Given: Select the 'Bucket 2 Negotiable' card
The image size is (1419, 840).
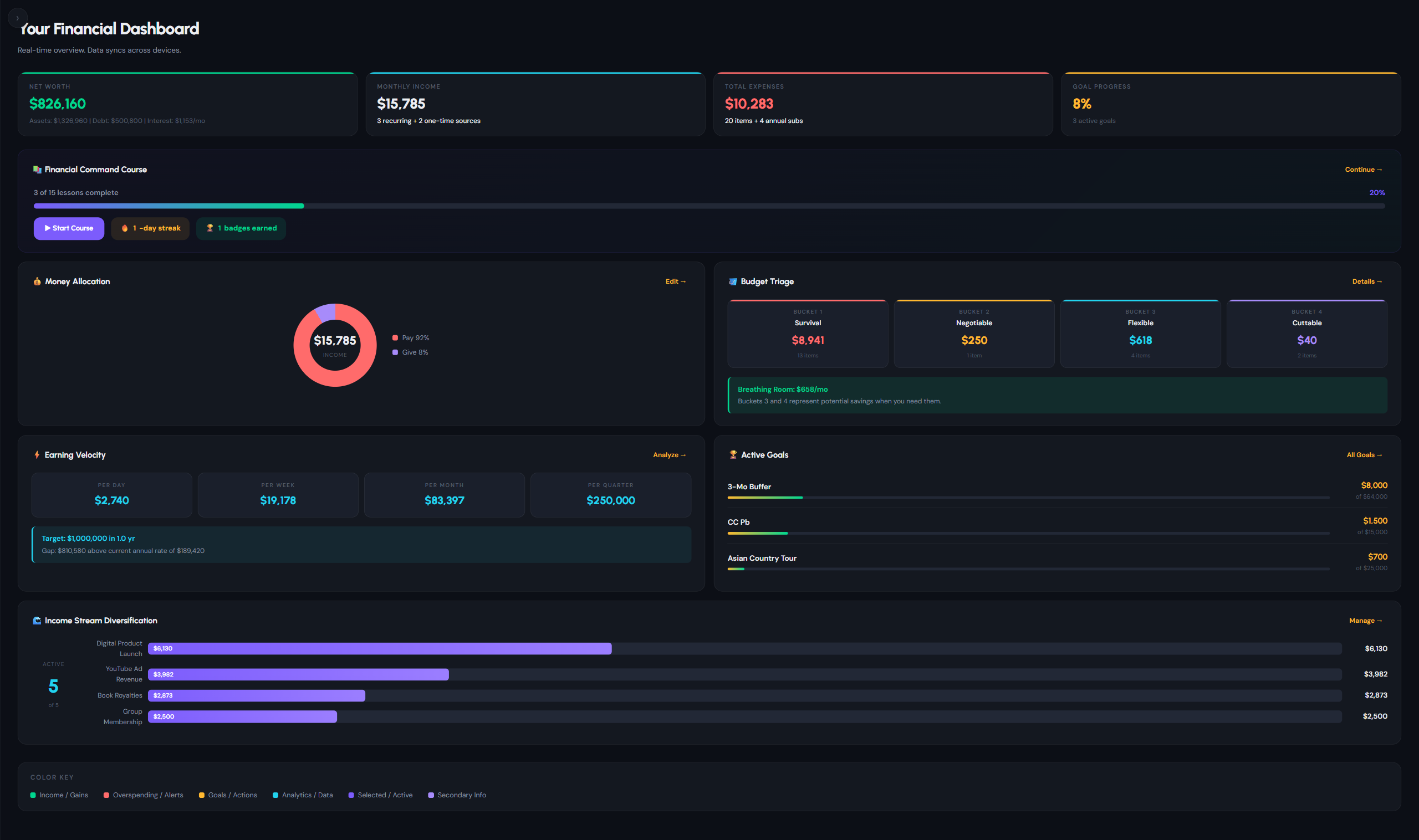Looking at the screenshot, I should (973, 334).
